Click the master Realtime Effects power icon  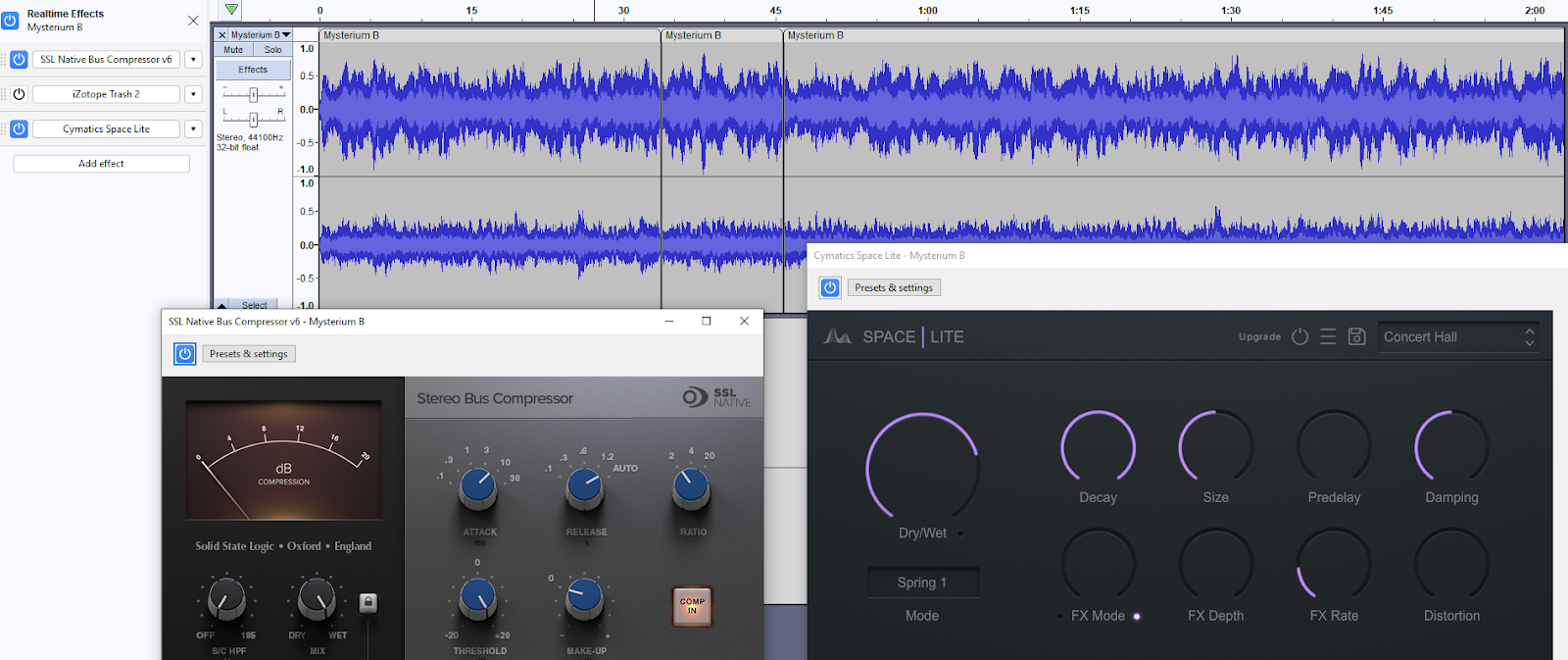tap(10, 21)
